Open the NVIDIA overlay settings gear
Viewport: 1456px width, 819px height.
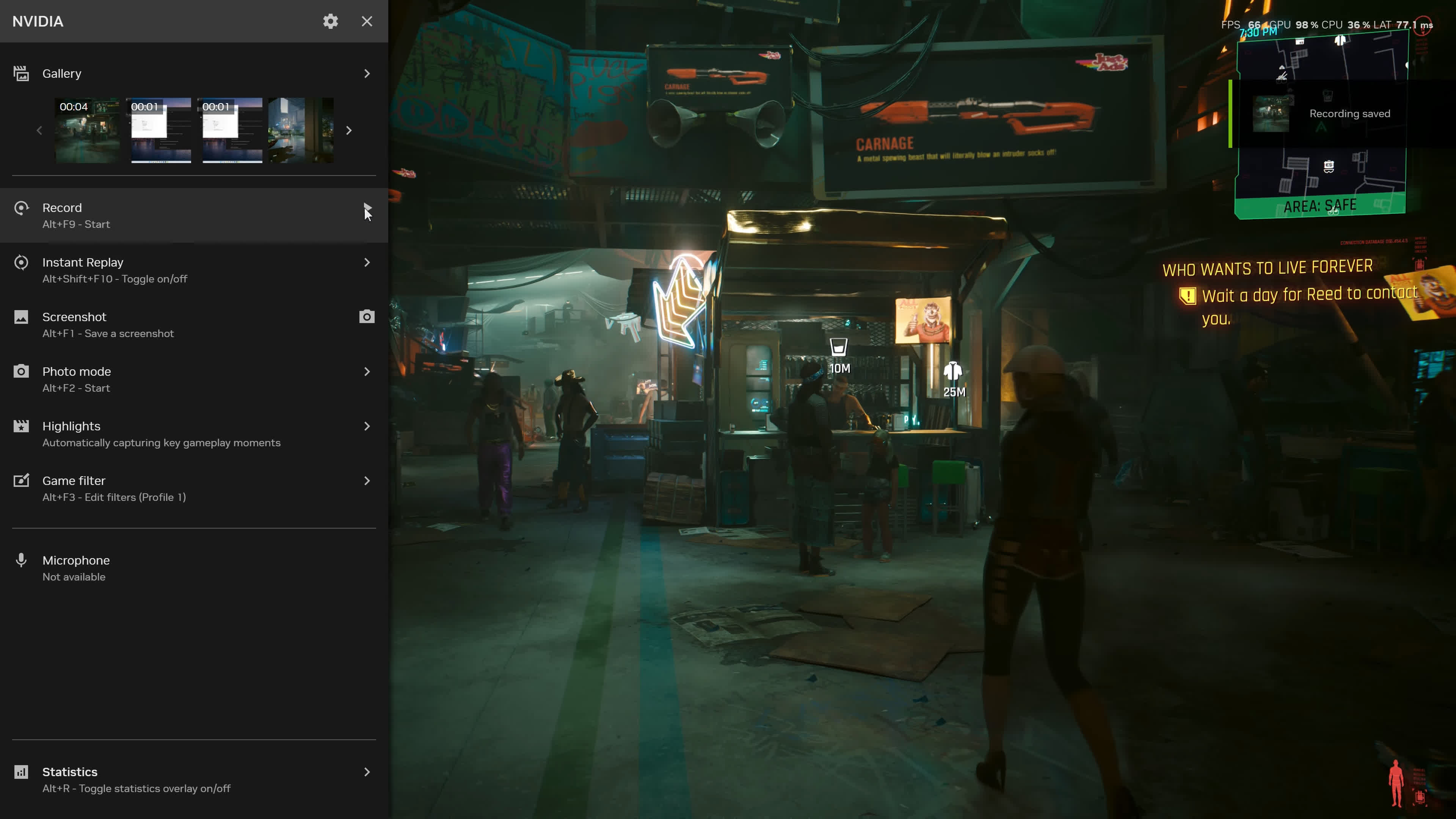[330, 21]
